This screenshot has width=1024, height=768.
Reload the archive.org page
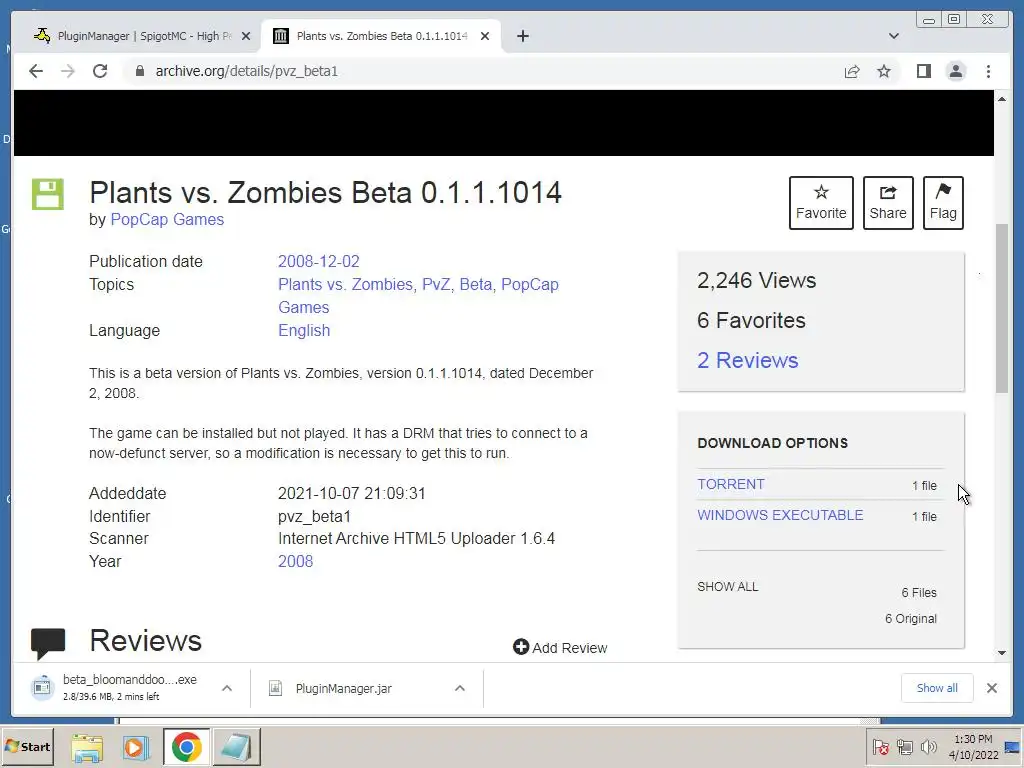(100, 71)
